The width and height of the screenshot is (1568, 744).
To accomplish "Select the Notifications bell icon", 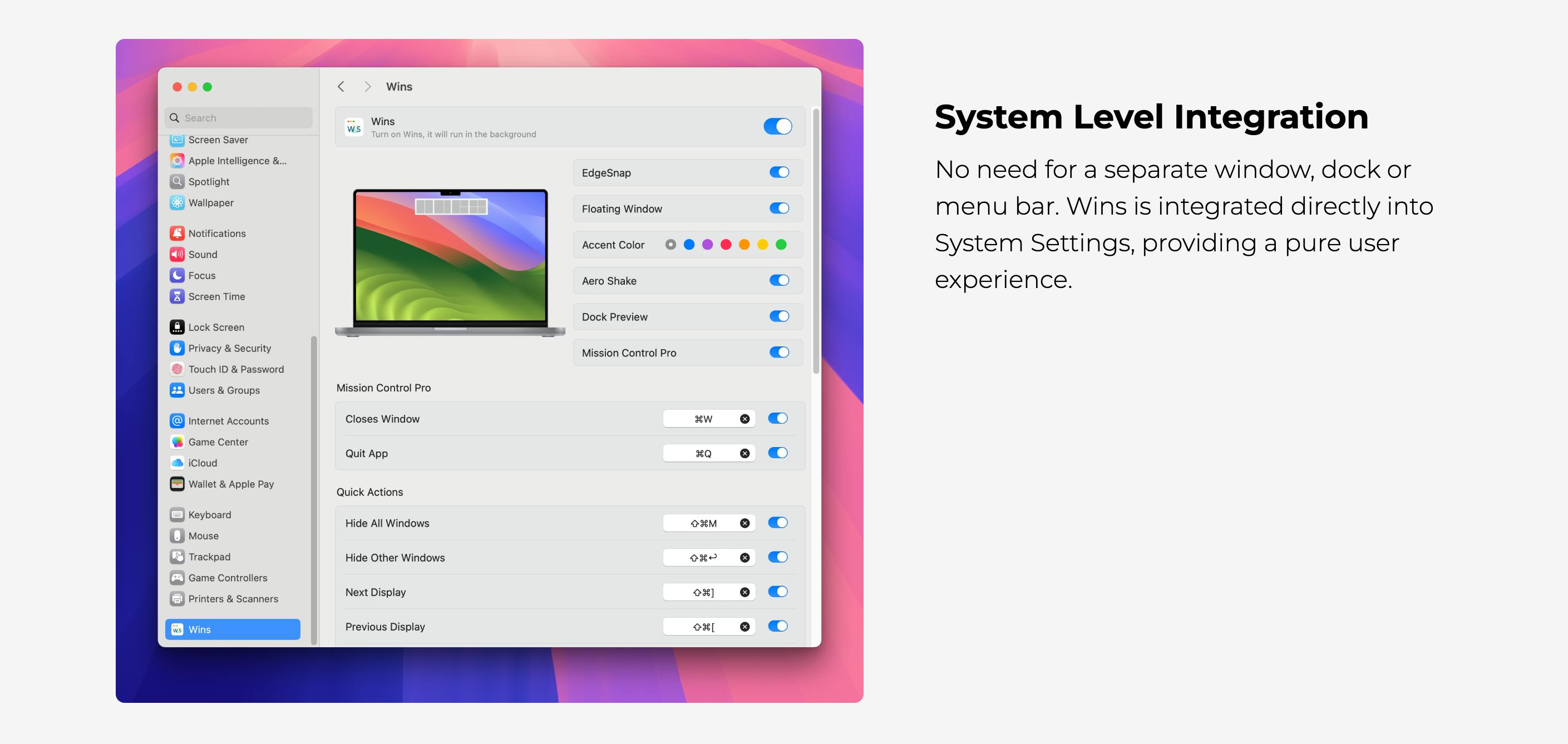I will [177, 233].
